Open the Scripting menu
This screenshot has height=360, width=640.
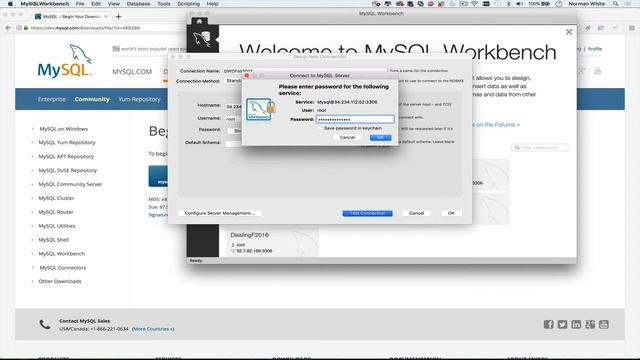point(189,4)
